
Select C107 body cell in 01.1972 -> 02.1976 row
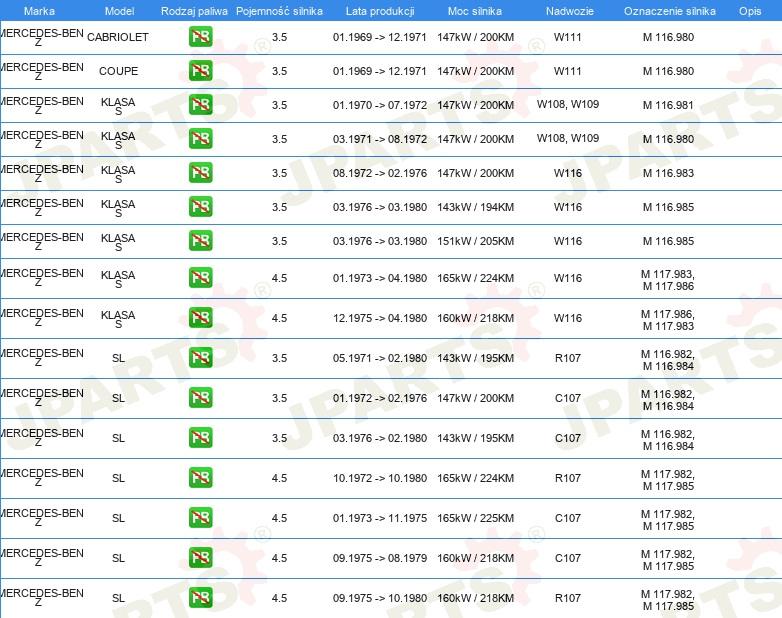[x=568, y=398]
